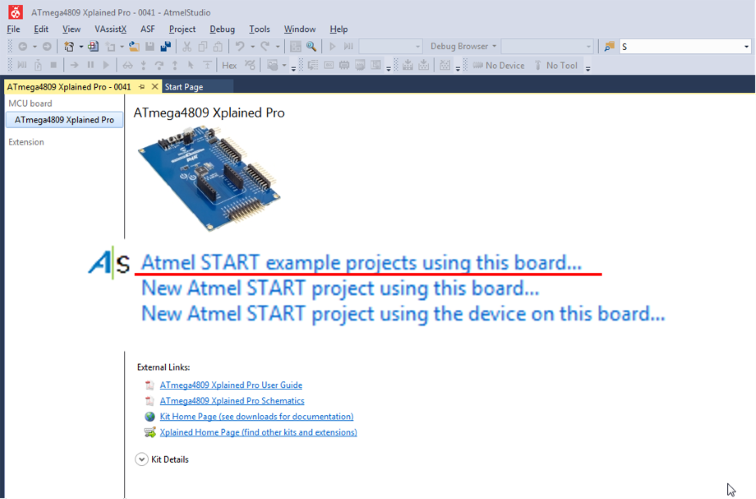Image resolution: width=756 pixels, height=499 pixels.
Task: Click the Add New Item icon
Action: tap(111, 46)
